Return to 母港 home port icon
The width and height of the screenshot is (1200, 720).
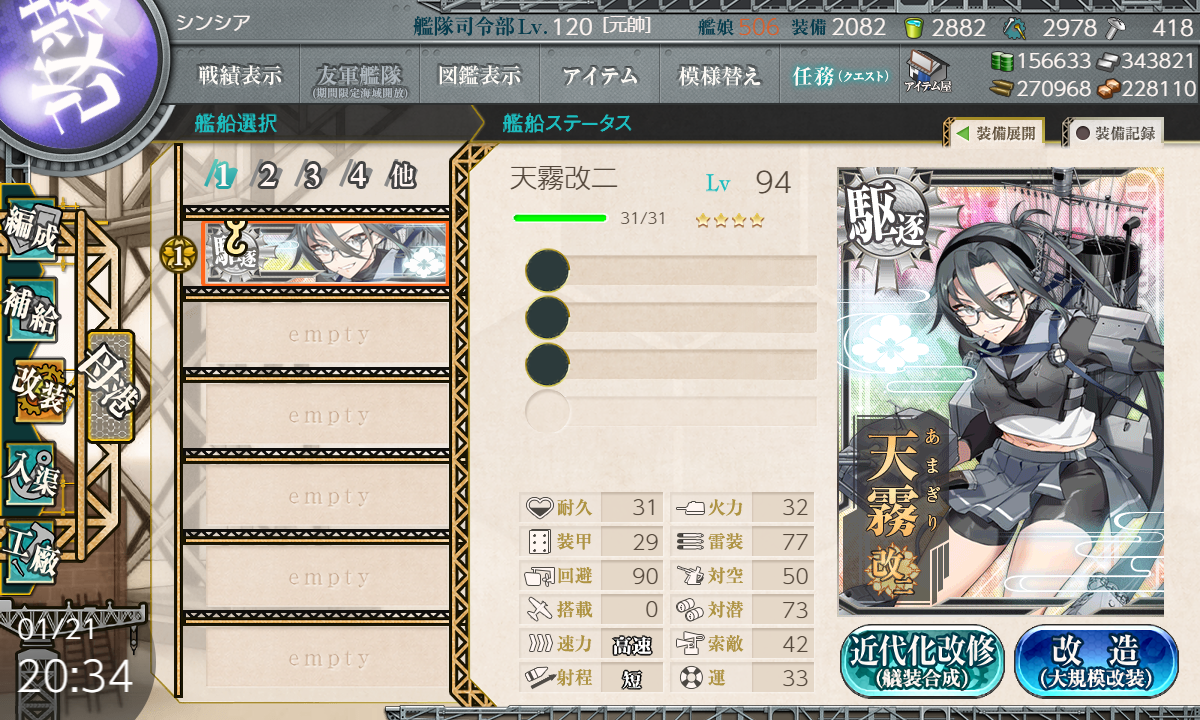point(109,386)
